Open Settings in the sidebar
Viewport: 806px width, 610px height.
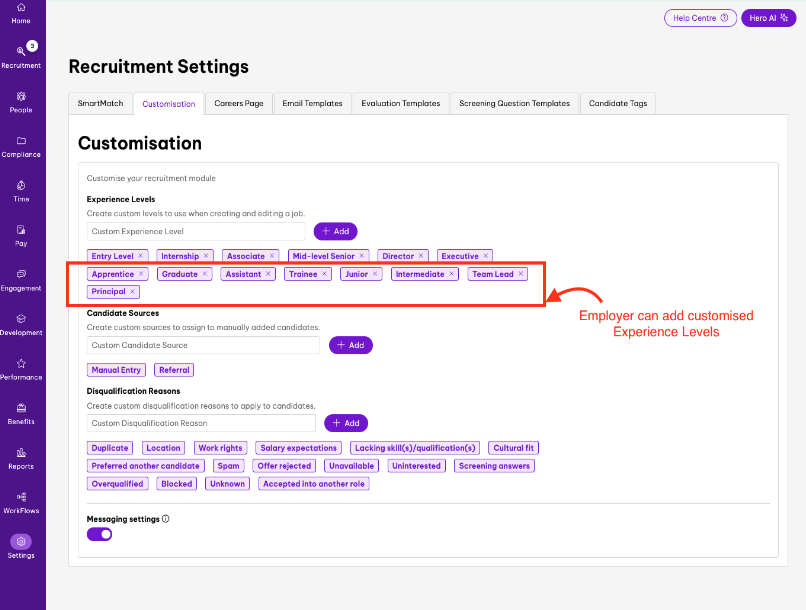pos(21,546)
